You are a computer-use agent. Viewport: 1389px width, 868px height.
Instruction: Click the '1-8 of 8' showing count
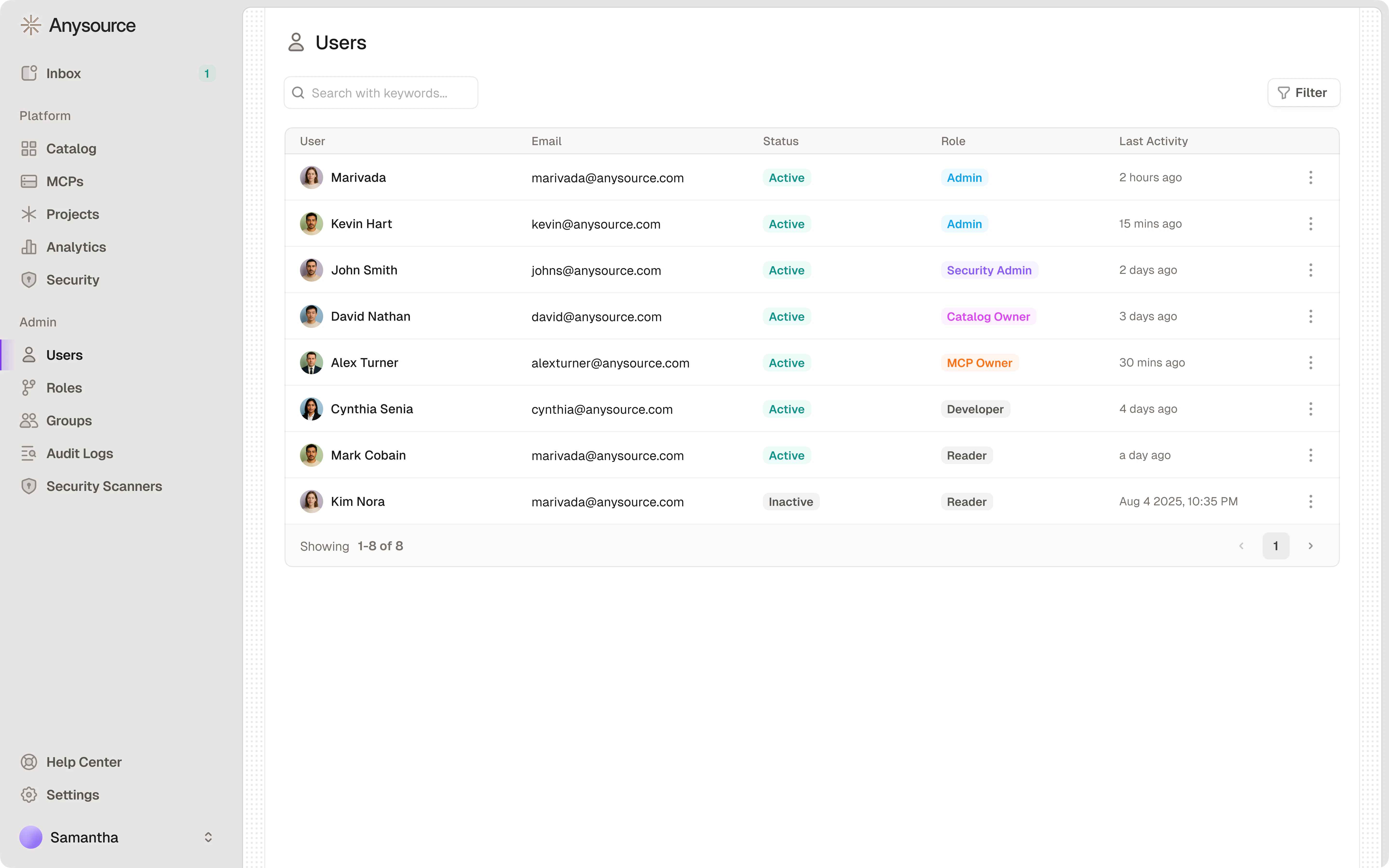pos(380,546)
